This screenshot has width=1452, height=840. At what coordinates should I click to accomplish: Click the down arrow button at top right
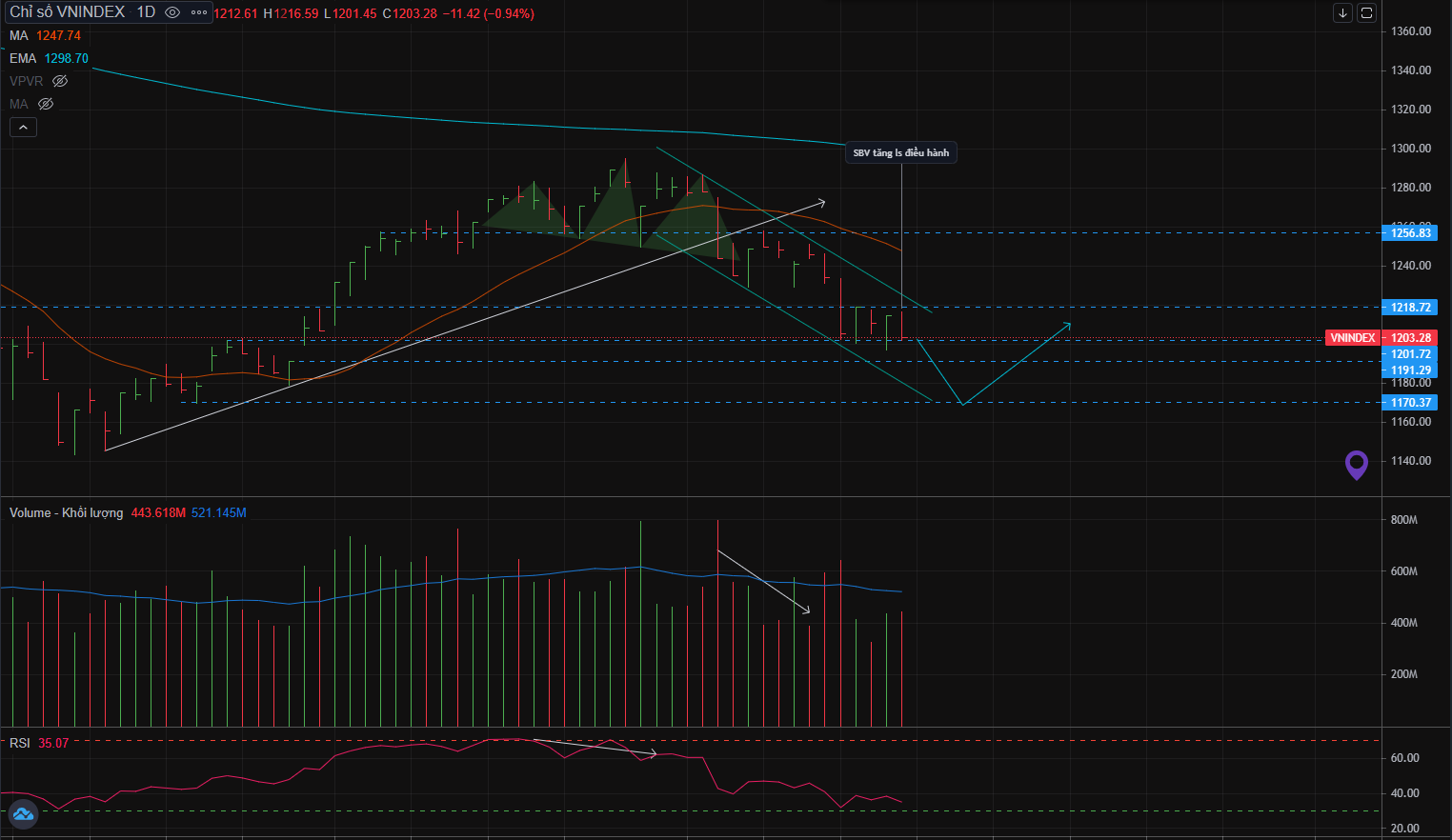pyautogui.click(x=1342, y=13)
